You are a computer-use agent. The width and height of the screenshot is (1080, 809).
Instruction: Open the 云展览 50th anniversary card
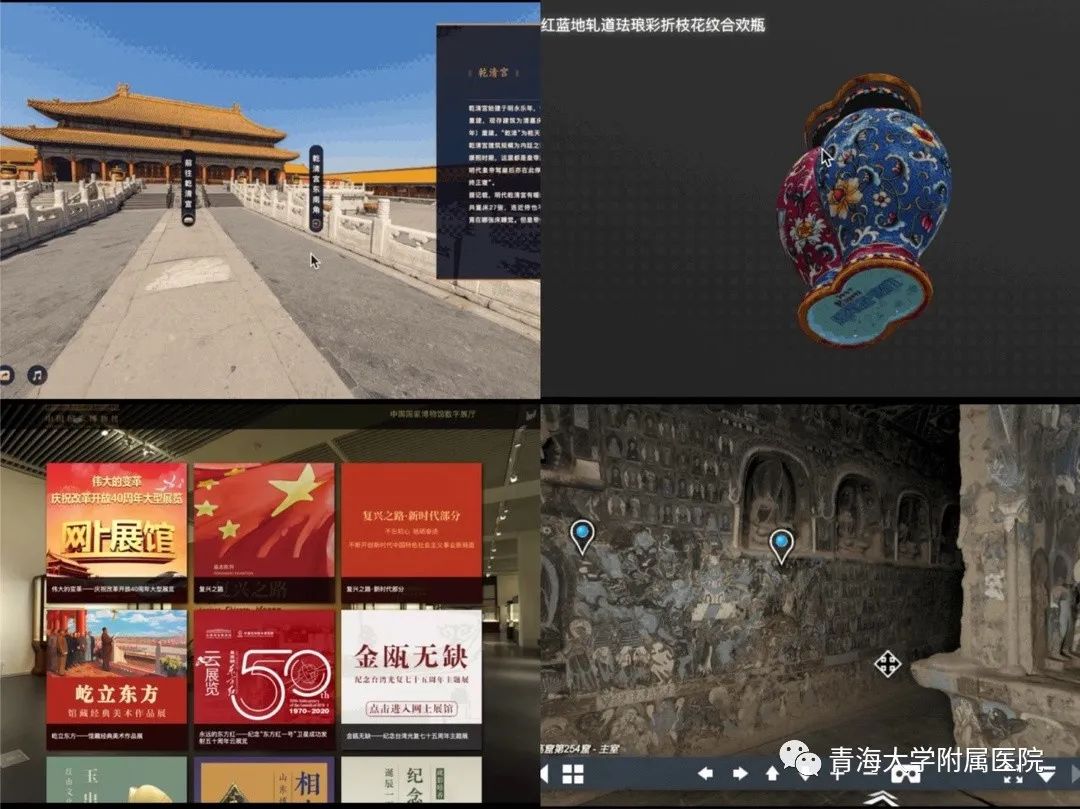[264, 678]
